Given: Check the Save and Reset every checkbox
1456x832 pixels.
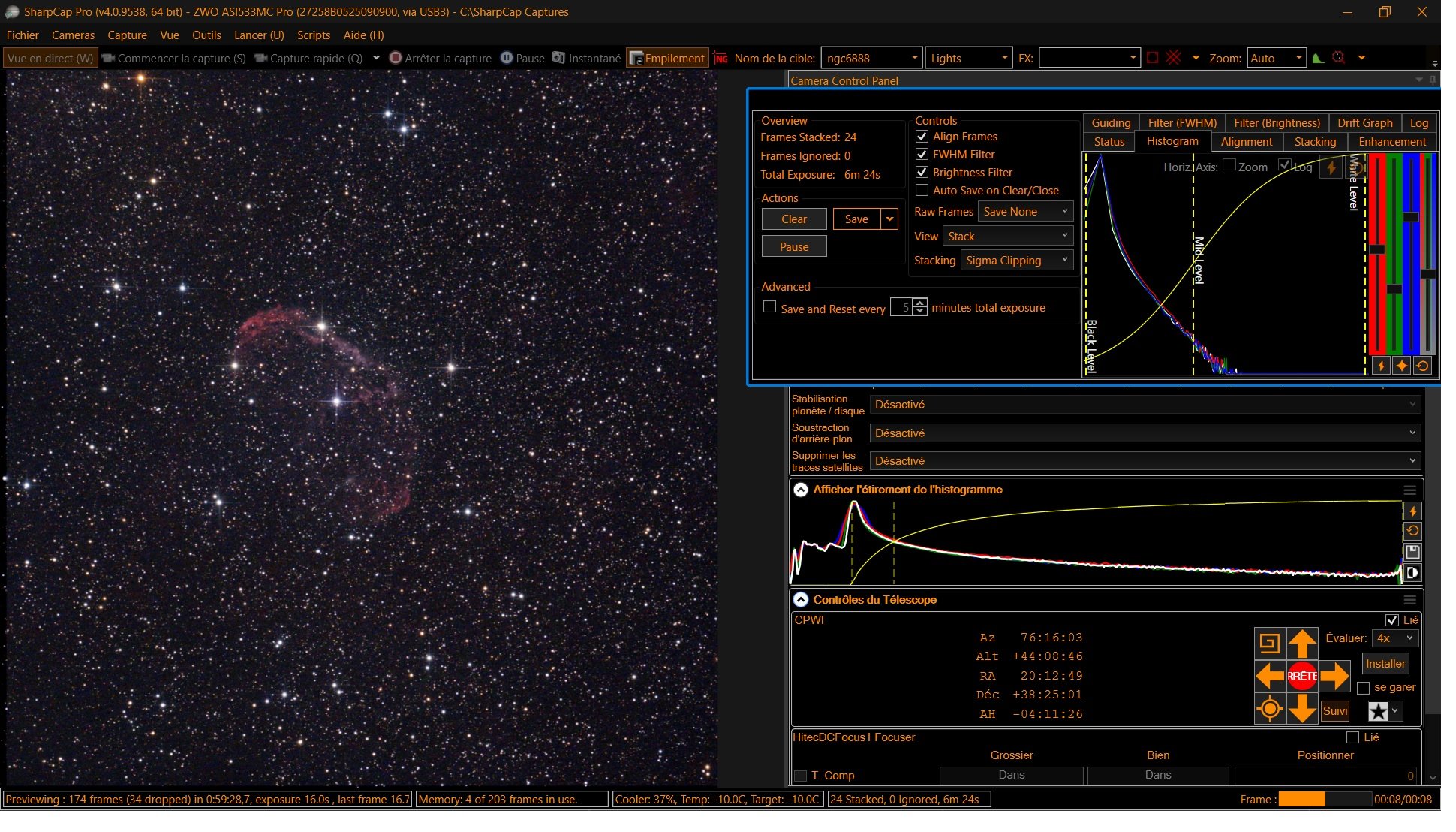Looking at the screenshot, I should (x=769, y=307).
